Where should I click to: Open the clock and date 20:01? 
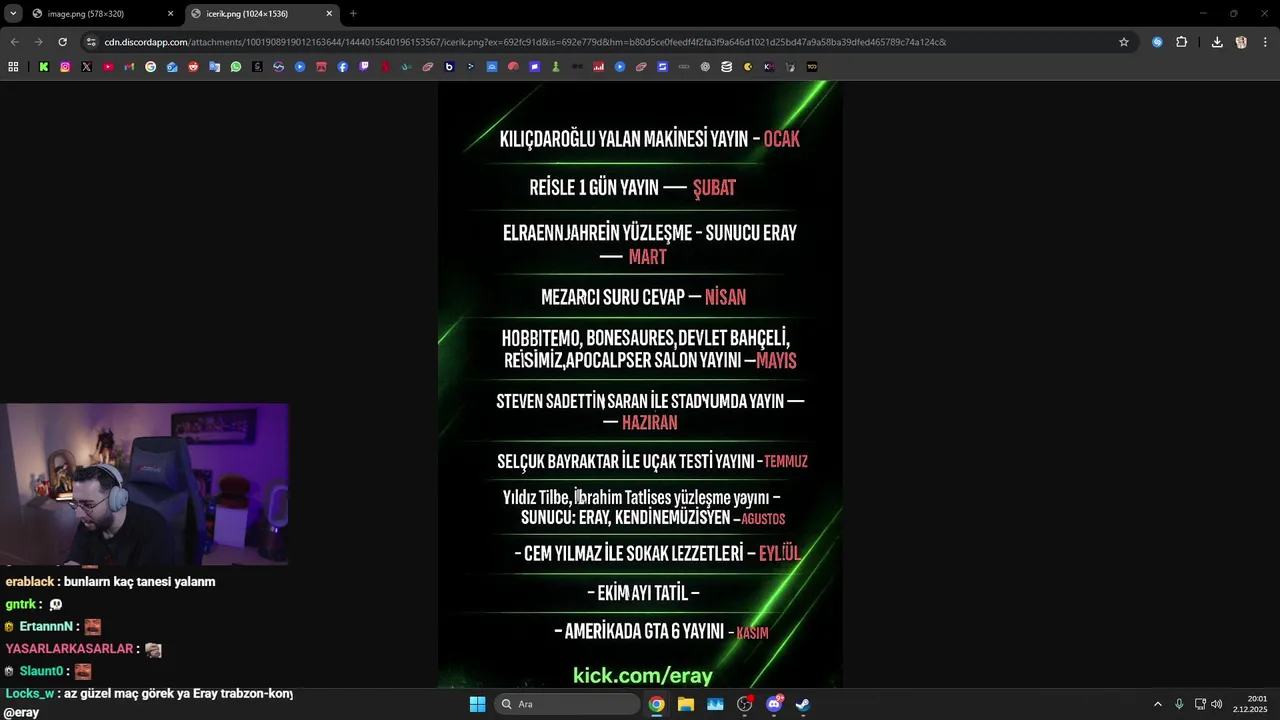[1250, 704]
